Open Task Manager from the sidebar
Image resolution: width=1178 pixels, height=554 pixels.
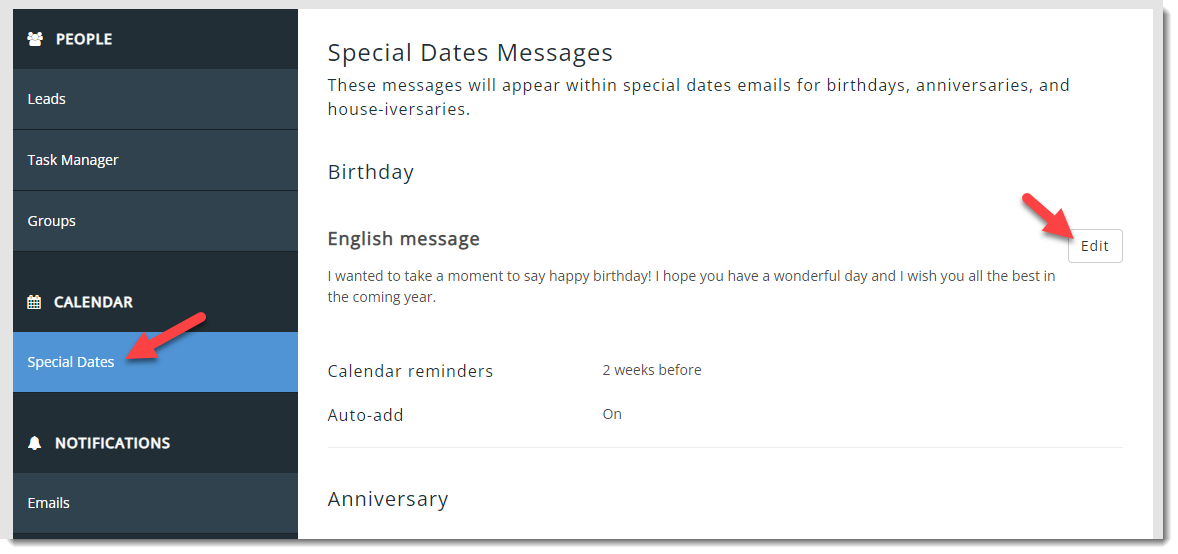click(x=73, y=160)
